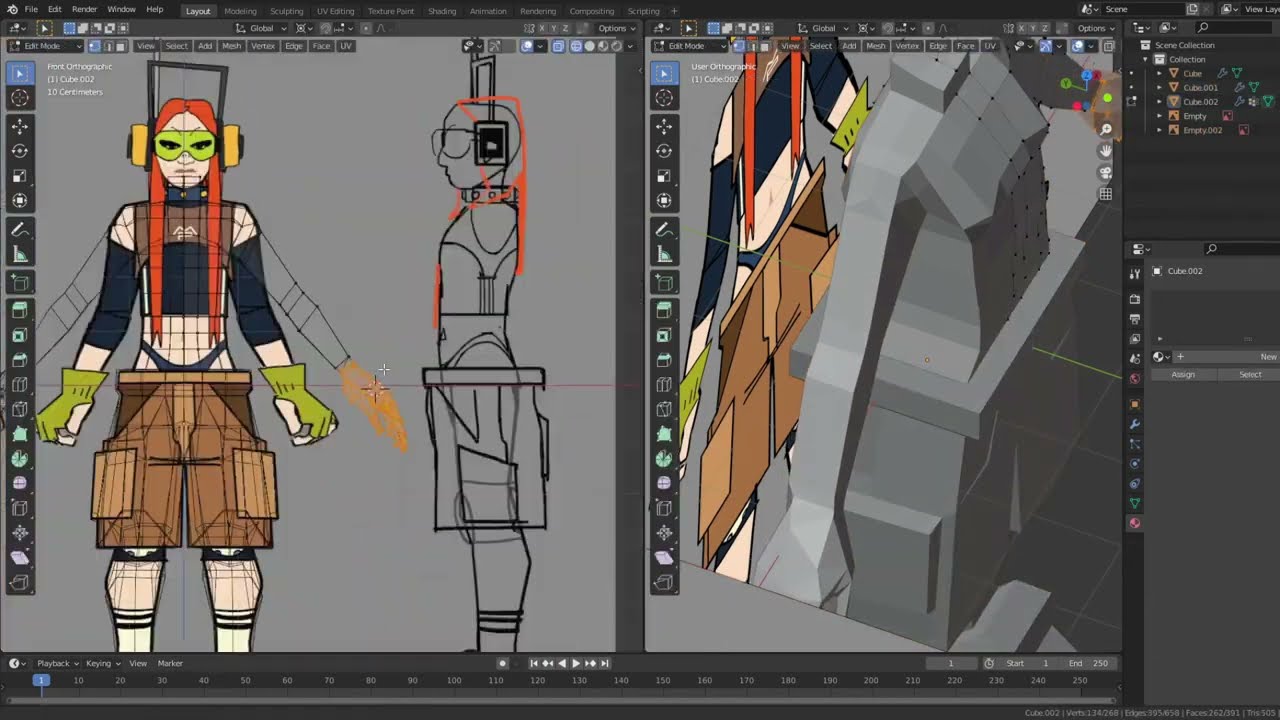
Task: Open the Modifier properties wrench tab
Action: click(1135, 424)
